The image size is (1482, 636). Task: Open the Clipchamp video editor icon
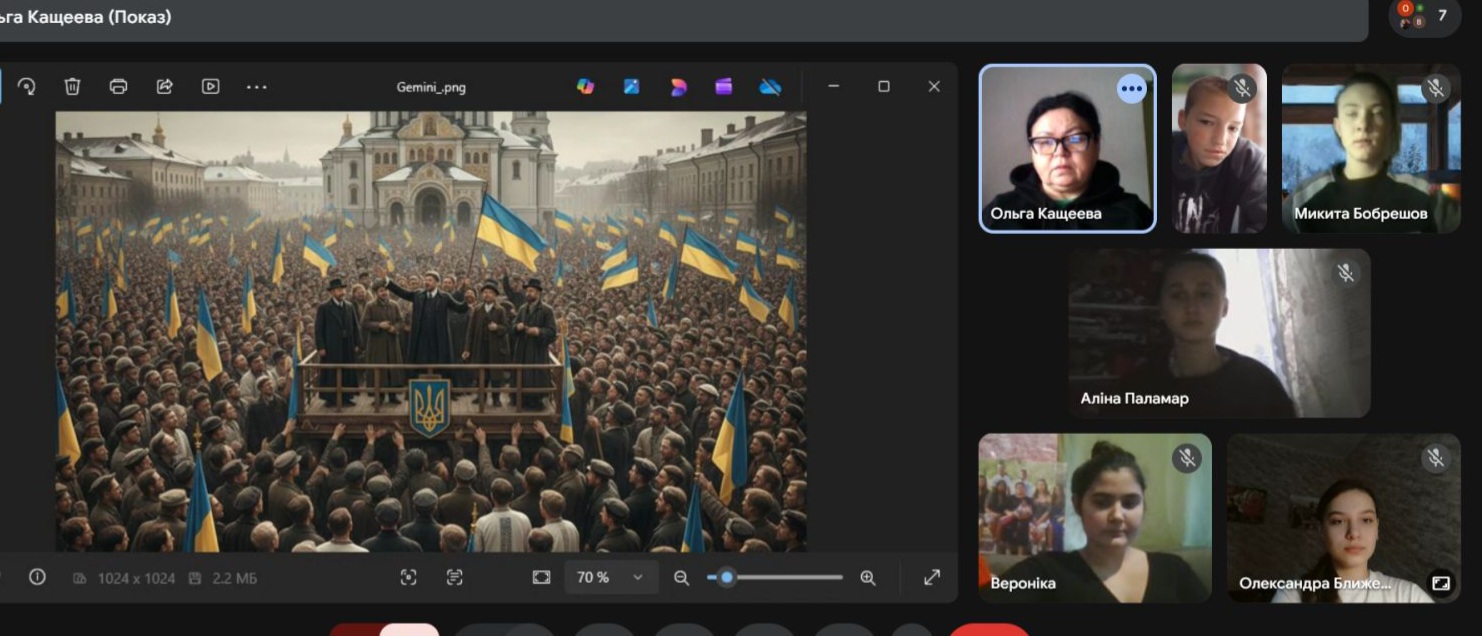pos(724,87)
